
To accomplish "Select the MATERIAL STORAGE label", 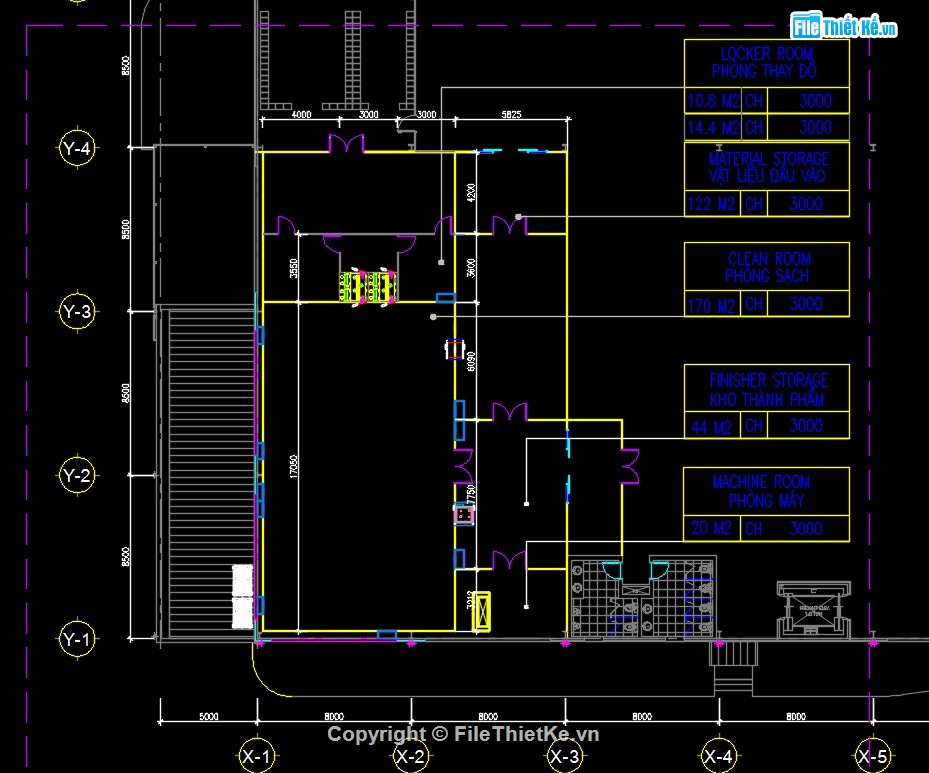I will (766, 166).
